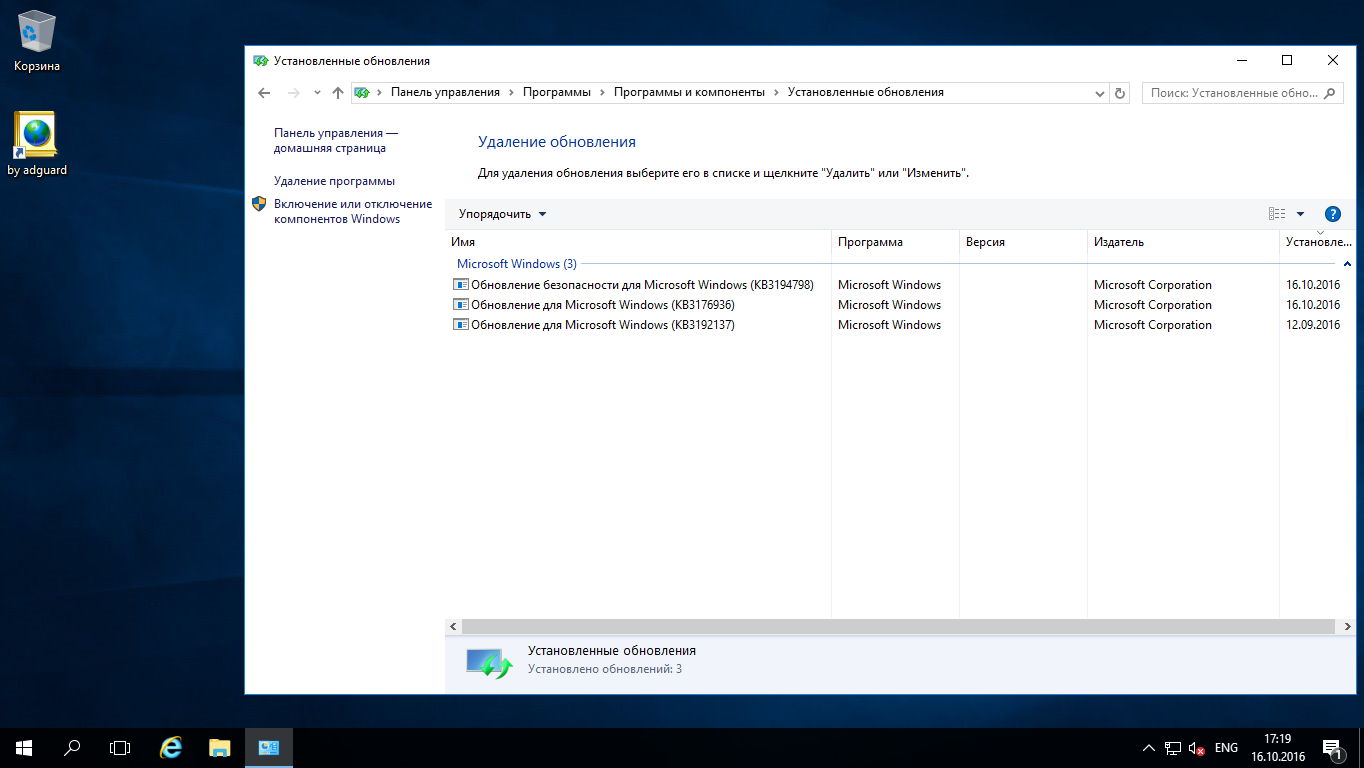Image resolution: width=1364 pixels, height=768 pixels.
Task: Sort by the Программа column header
Action: (x=895, y=242)
